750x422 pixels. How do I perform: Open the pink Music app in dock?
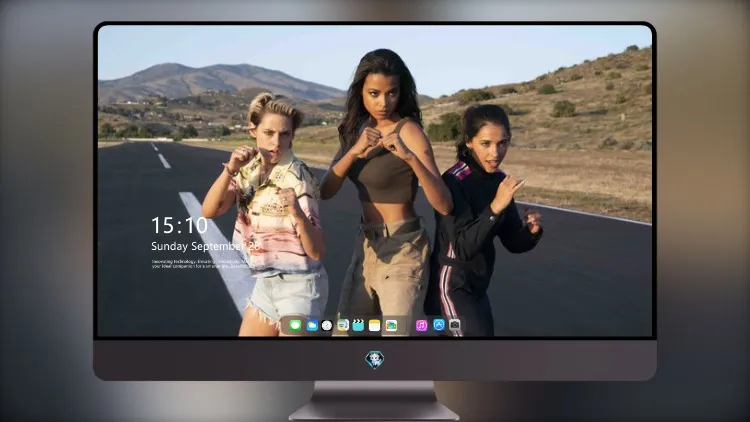tap(421, 325)
